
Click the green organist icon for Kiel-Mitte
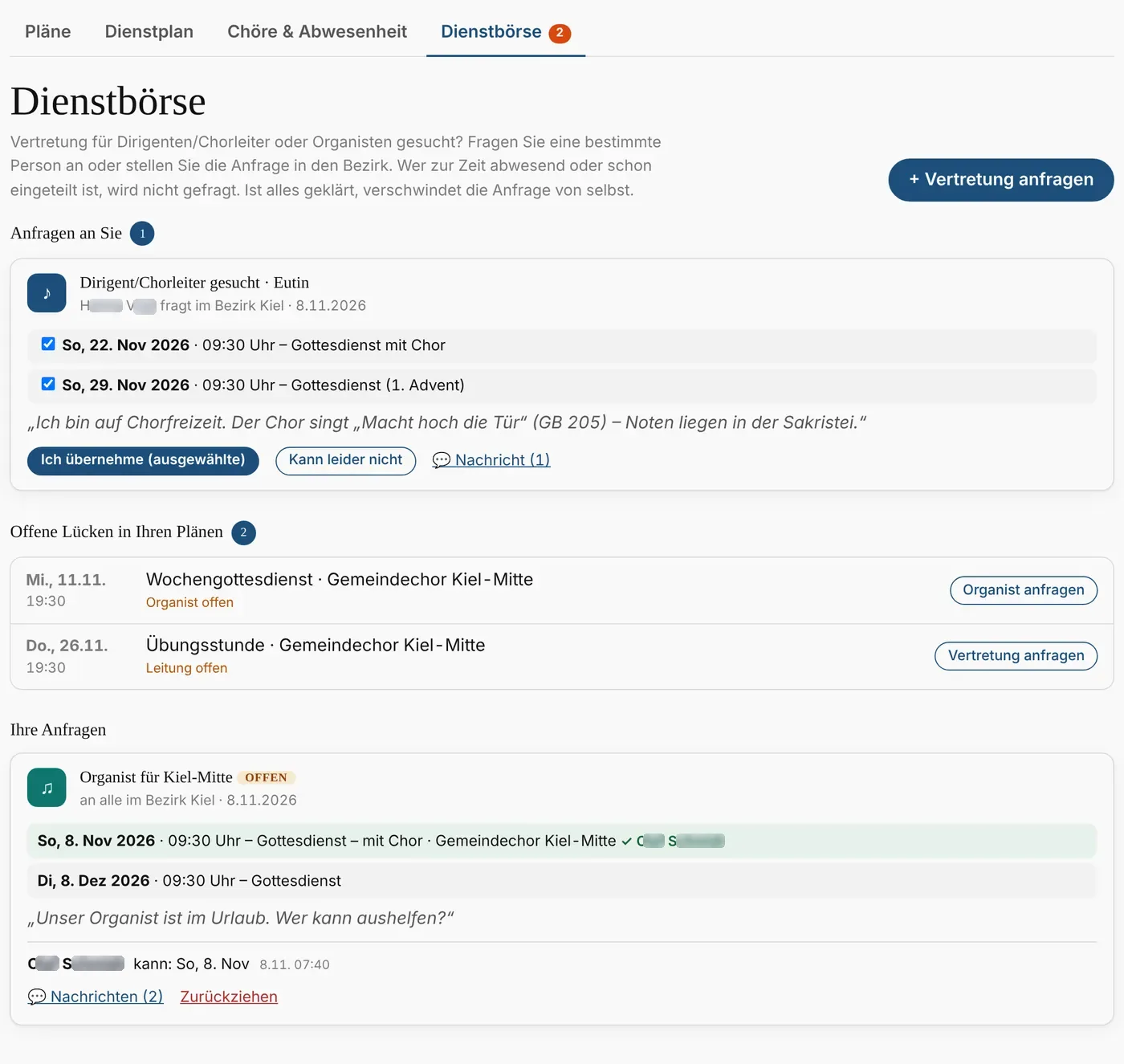tap(47, 788)
